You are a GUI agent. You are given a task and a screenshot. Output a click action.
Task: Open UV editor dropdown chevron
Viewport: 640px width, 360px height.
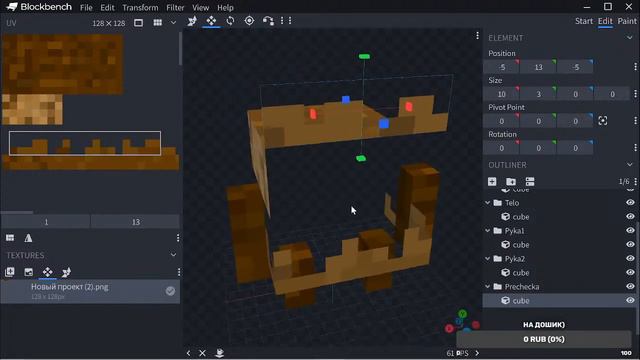173,23
